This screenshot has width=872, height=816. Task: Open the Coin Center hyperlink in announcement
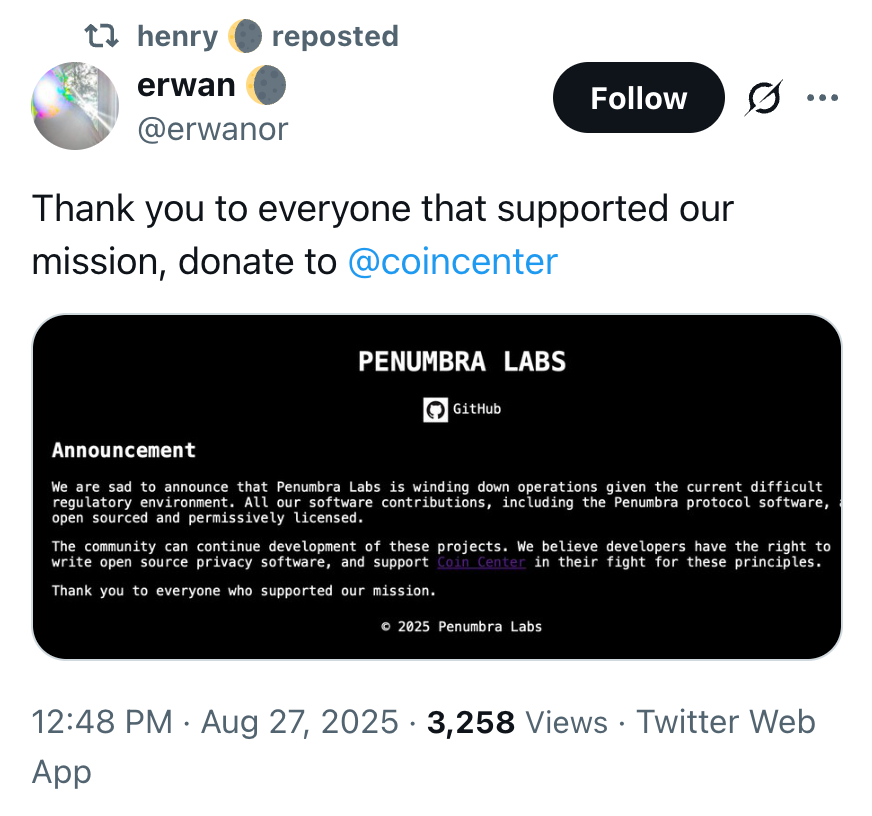coord(481,562)
